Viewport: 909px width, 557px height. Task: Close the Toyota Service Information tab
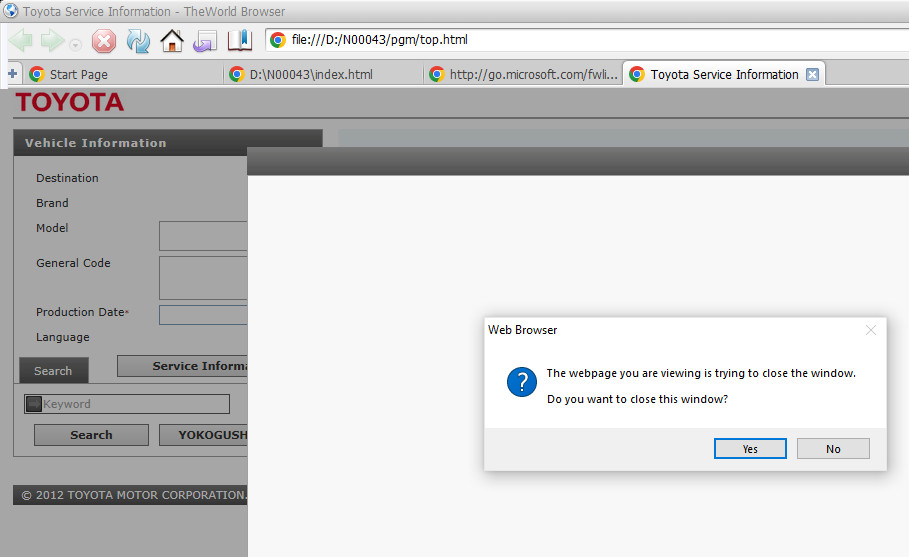coord(813,74)
